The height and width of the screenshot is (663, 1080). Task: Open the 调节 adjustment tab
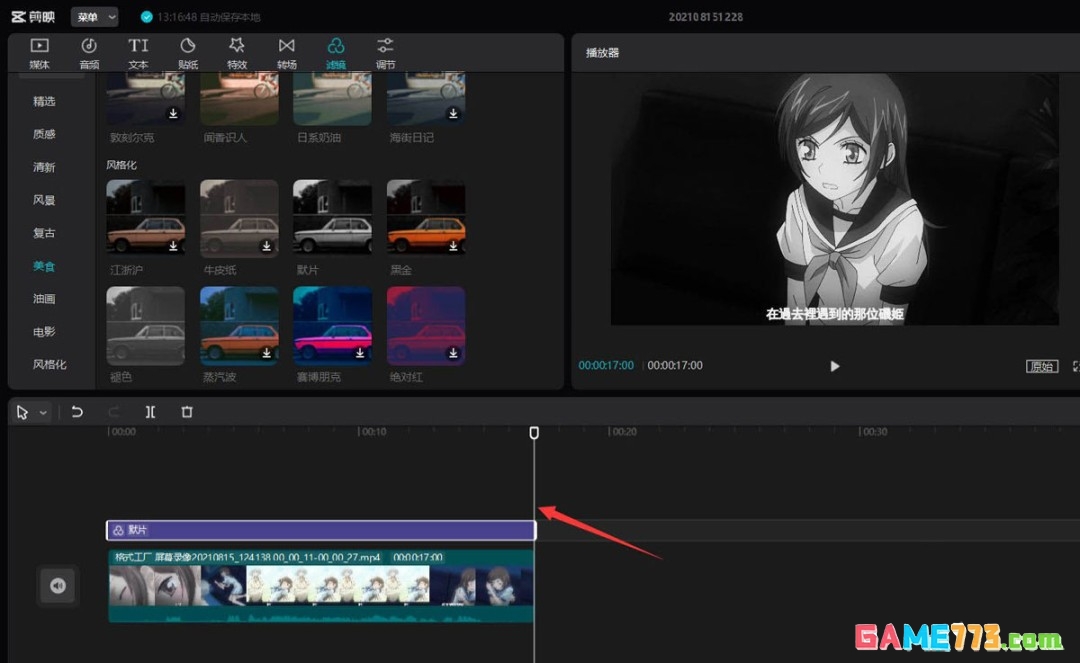coord(385,53)
